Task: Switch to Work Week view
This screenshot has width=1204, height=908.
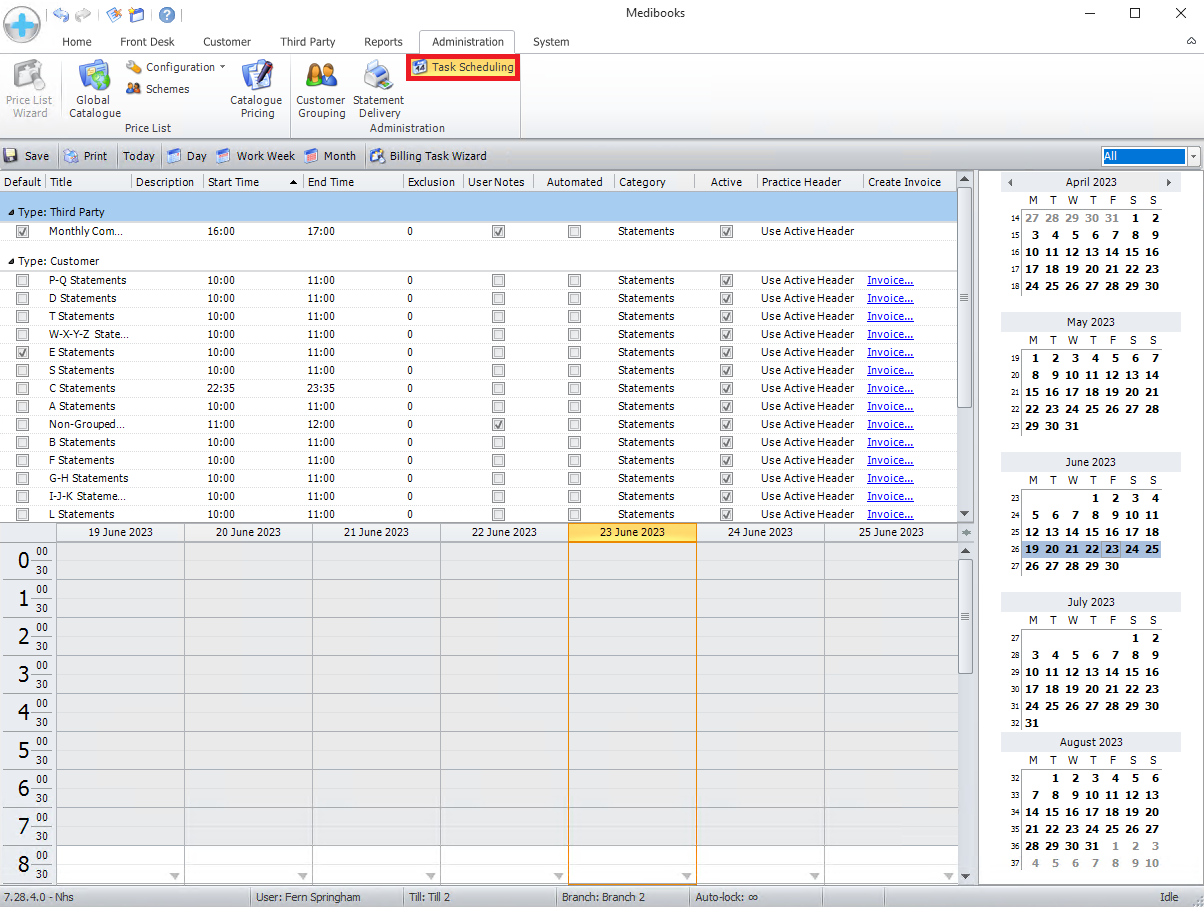Action: click(x=255, y=156)
